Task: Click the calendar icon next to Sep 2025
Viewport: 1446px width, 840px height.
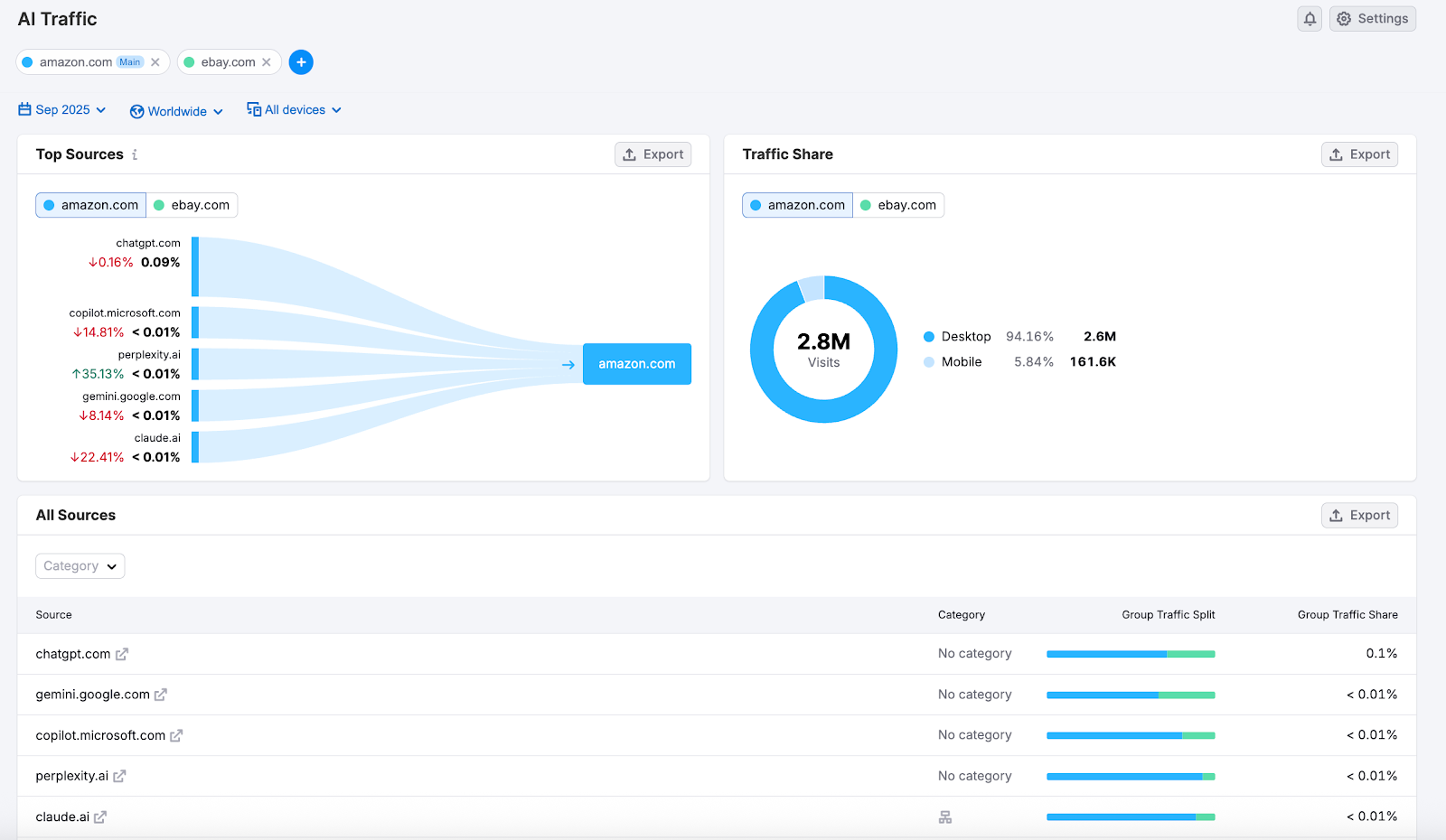Action: [x=23, y=108]
